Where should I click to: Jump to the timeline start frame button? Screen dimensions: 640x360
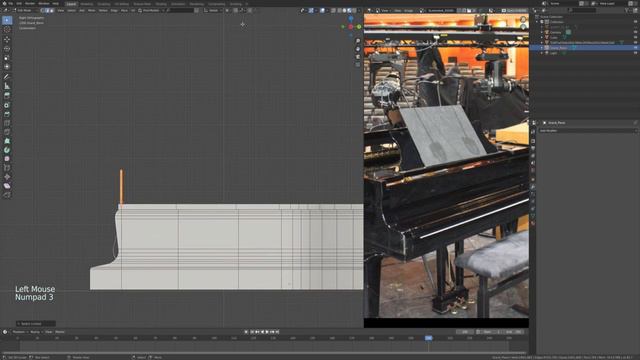pos(252,332)
